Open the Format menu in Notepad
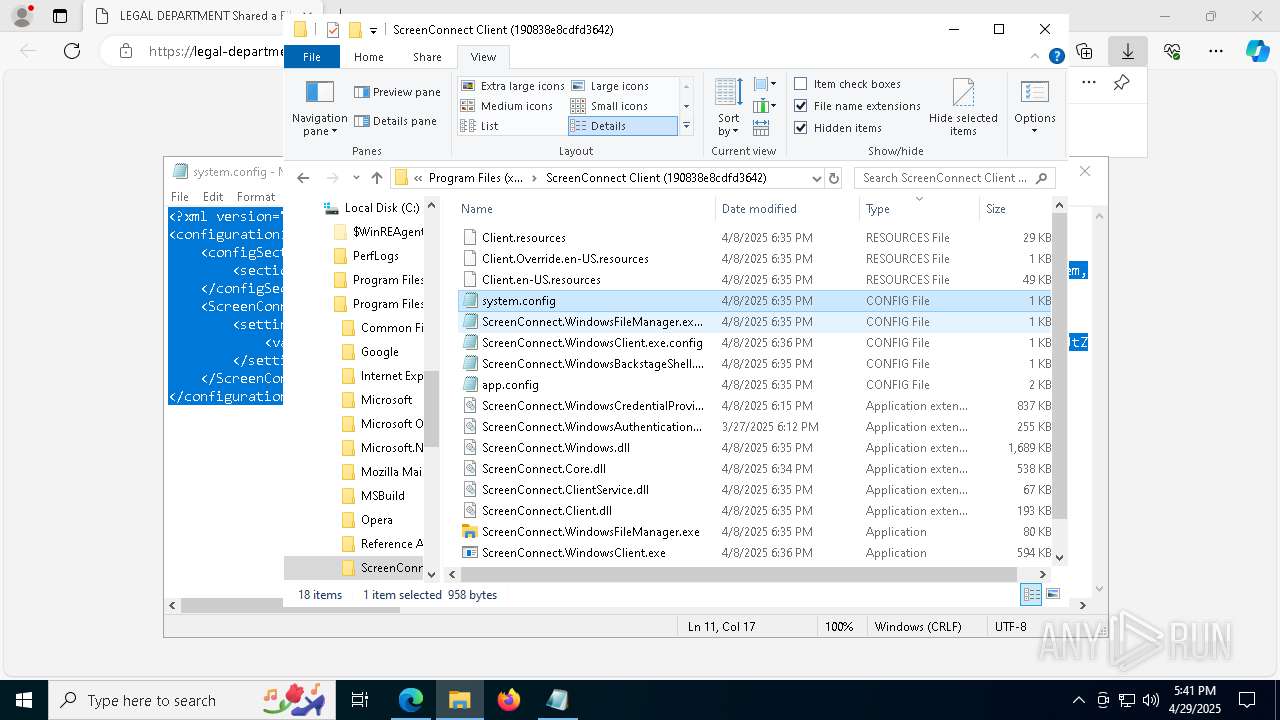Viewport: 1280px width, 720px height. [256, 197]
